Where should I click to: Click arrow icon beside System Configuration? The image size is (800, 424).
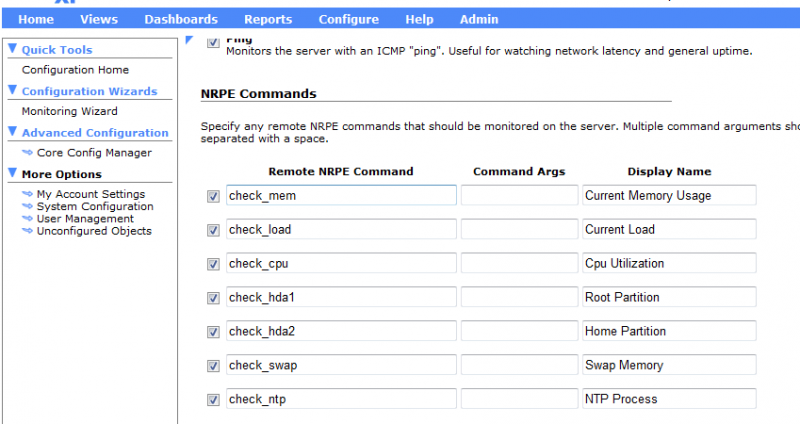[x=28, y=206]
